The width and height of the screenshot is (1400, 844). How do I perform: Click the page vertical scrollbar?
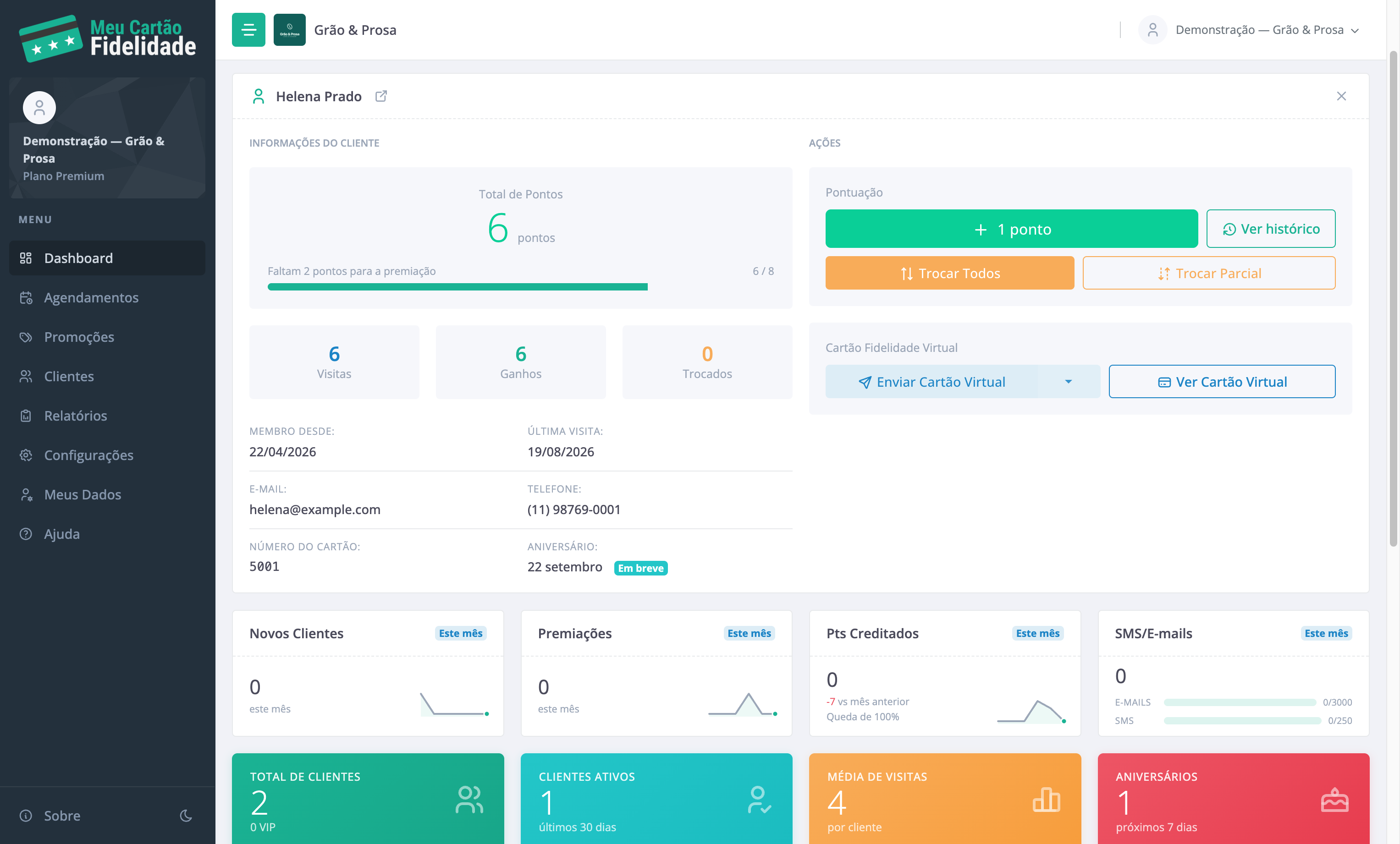point(1393,298)
